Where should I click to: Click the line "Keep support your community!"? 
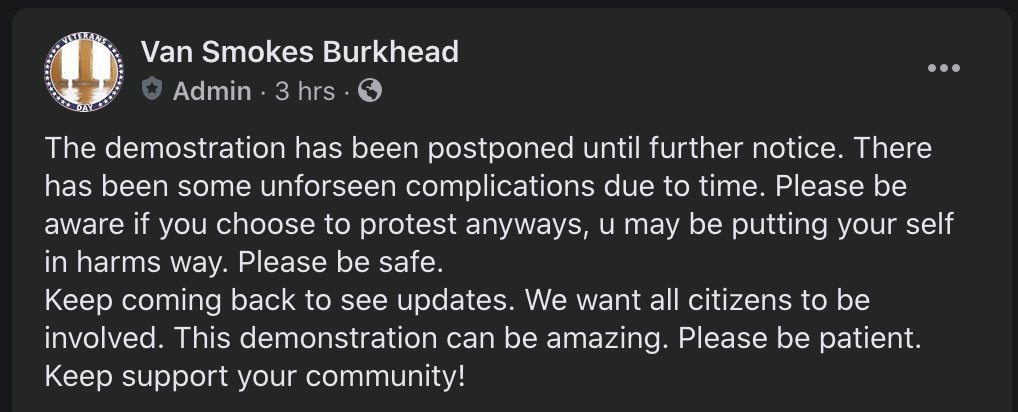coord(256,376)
